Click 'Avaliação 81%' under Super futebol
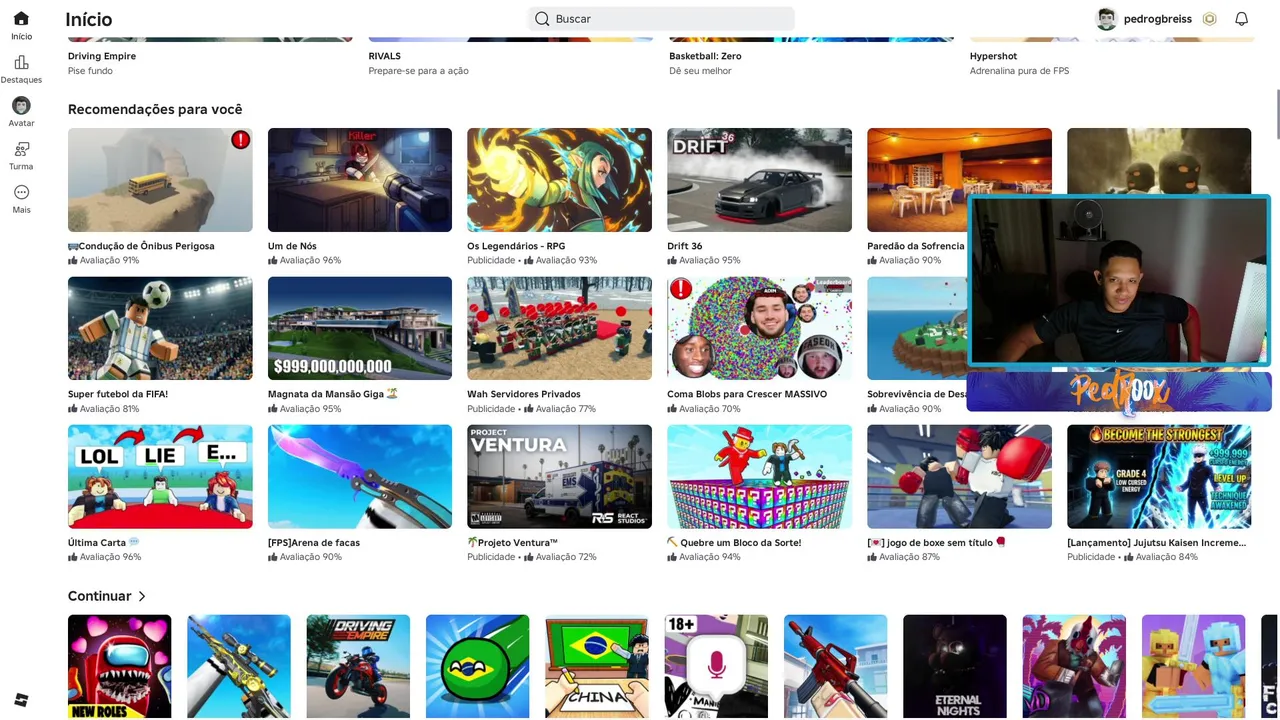Viewport: 1280px width, 720px height. [x=110, y=408]
